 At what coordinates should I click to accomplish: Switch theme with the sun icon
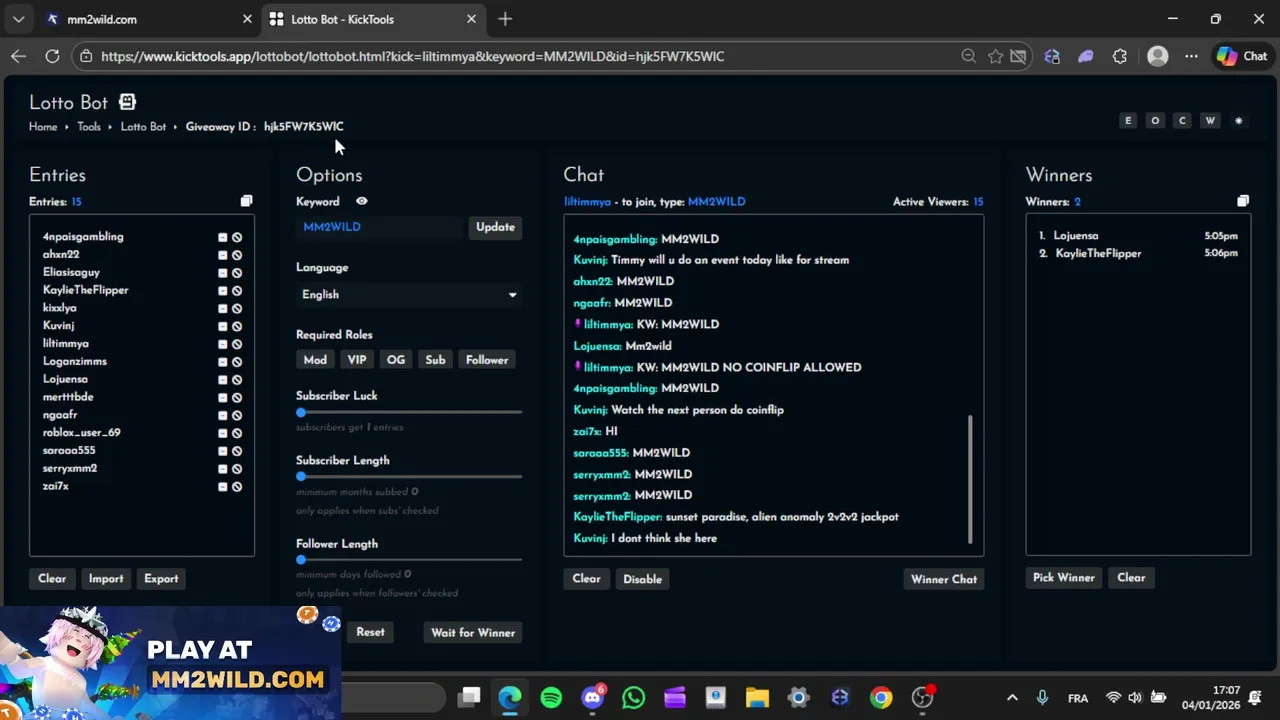(1238, 121)
